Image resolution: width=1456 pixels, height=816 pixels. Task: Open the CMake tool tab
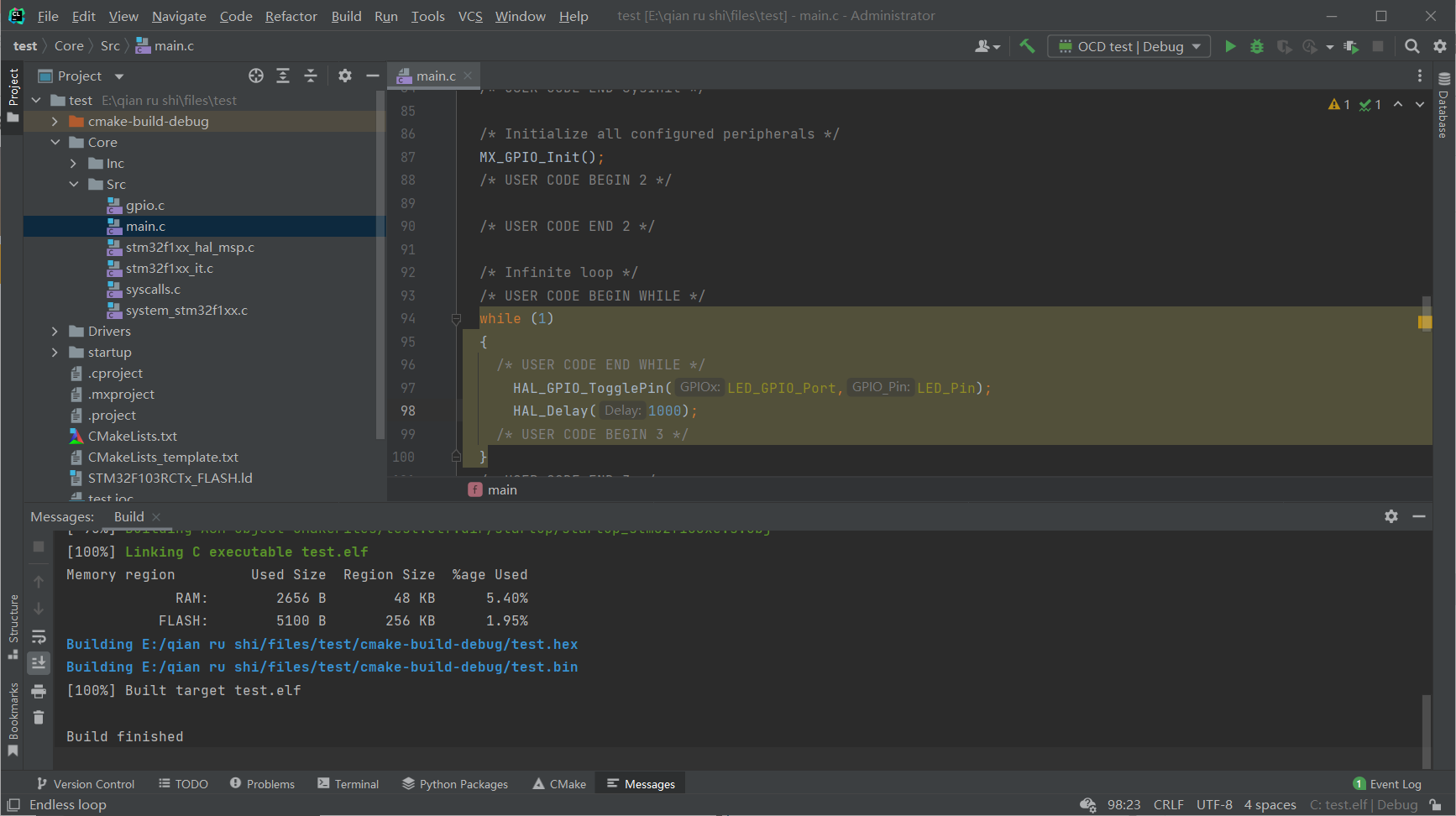559,783
